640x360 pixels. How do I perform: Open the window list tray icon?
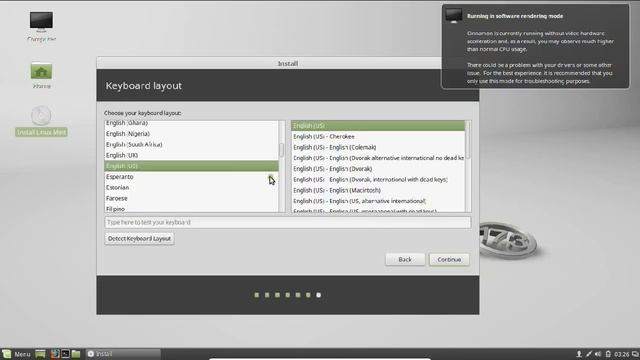coord(635,354)
